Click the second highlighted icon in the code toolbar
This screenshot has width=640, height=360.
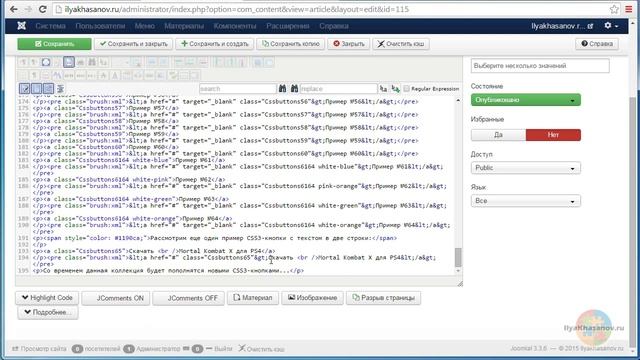tap(37, 89)
